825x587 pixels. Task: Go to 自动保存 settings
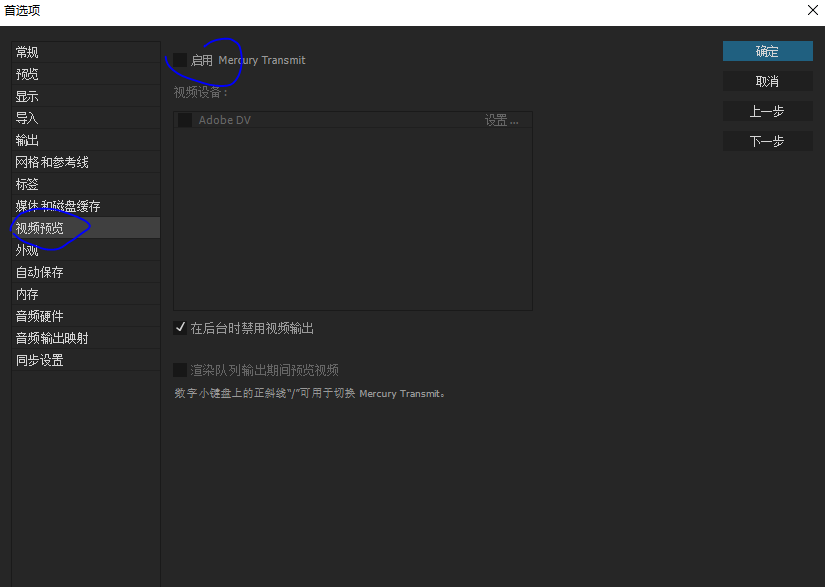coord(86,272)
